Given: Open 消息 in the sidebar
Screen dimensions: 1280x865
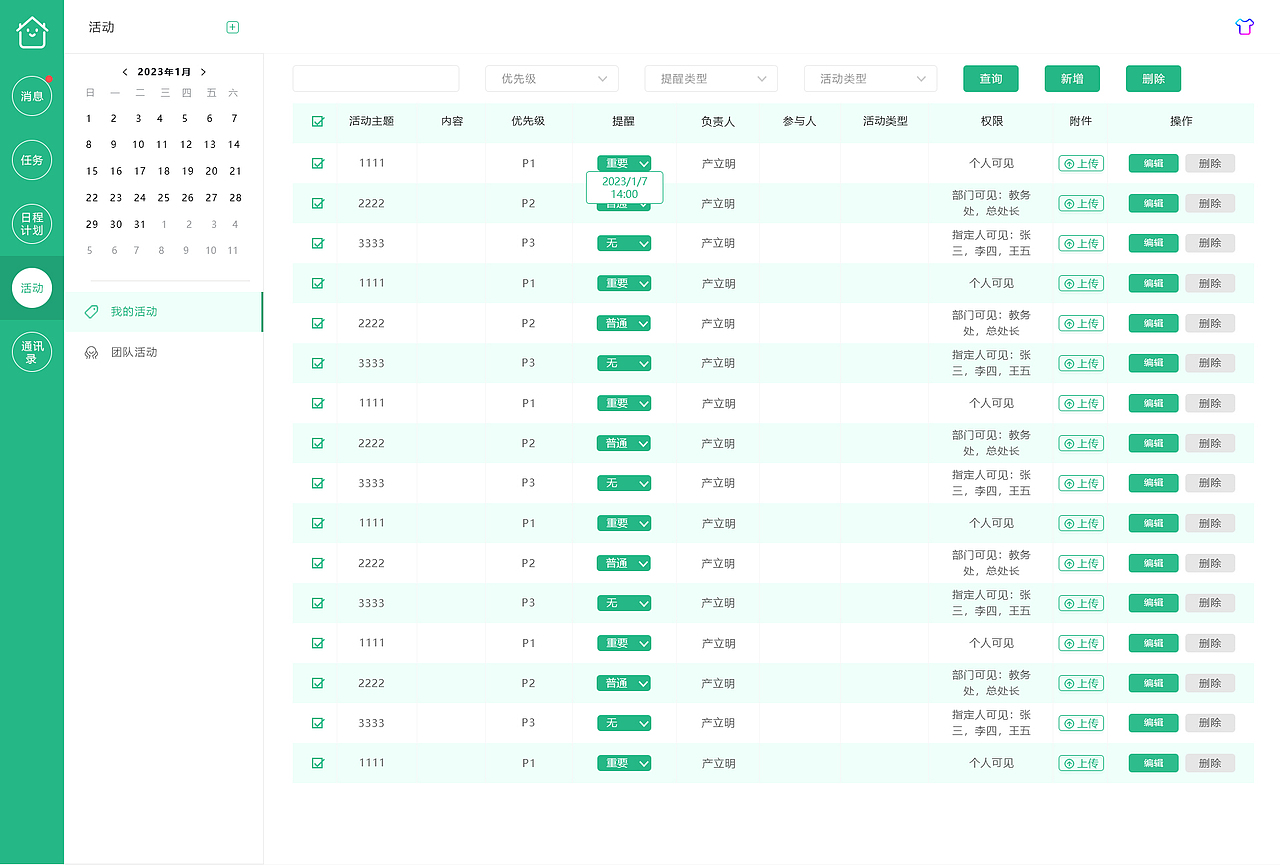Looking at the screenshot, I should (x=32, y=96).
